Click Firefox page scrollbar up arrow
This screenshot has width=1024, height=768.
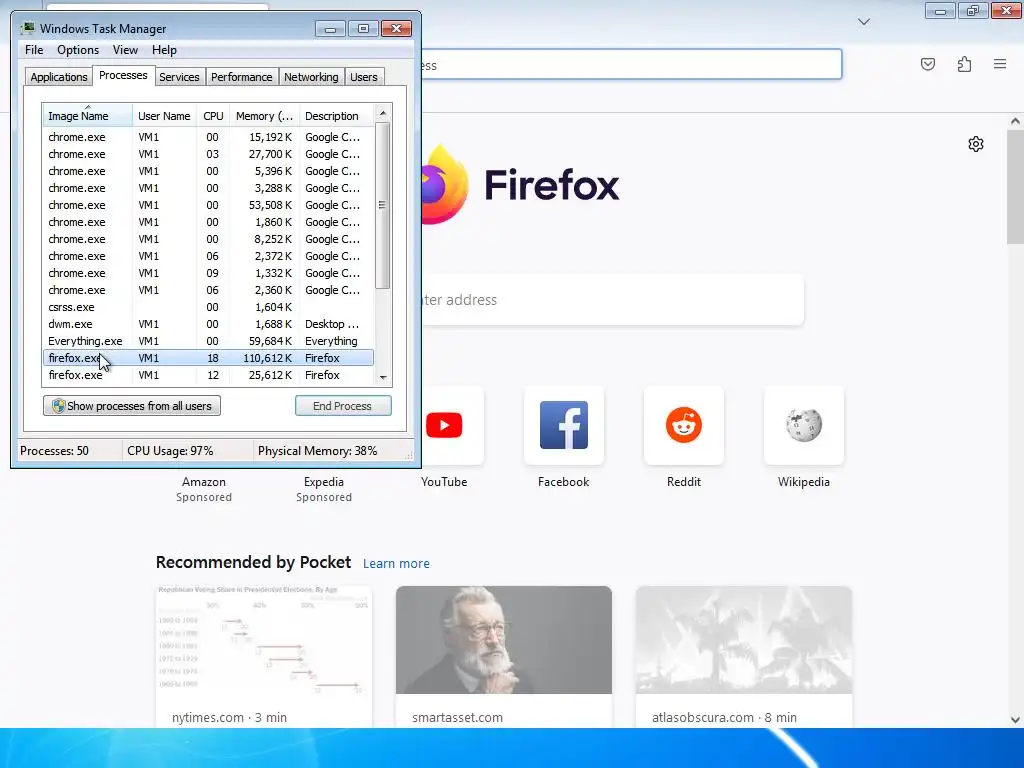pos(1015,121)
